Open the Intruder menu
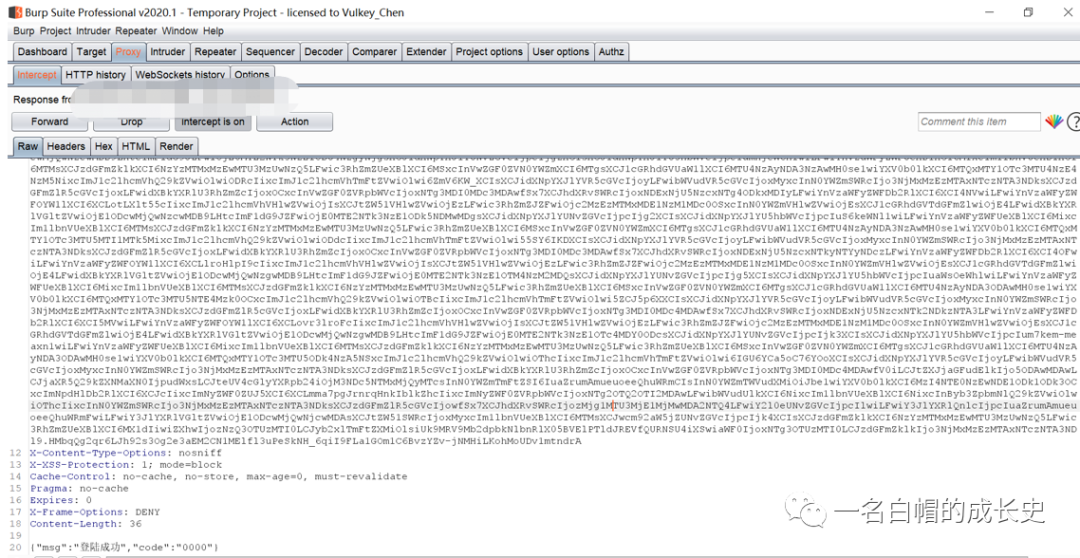The width and height of the screenshot is (1080, 558). click(x=93, y=31)
